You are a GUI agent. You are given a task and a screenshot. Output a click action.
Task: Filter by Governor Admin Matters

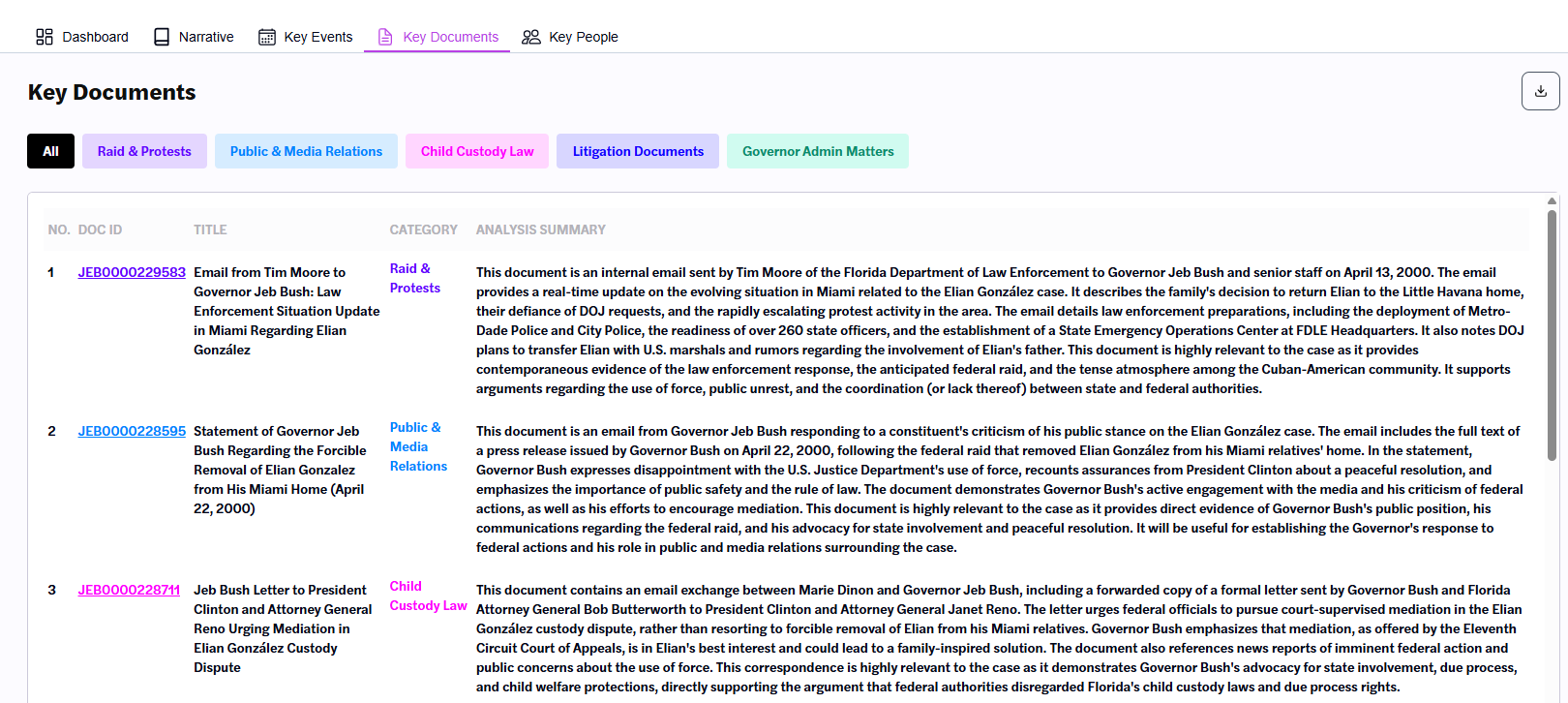coord(818,151)
